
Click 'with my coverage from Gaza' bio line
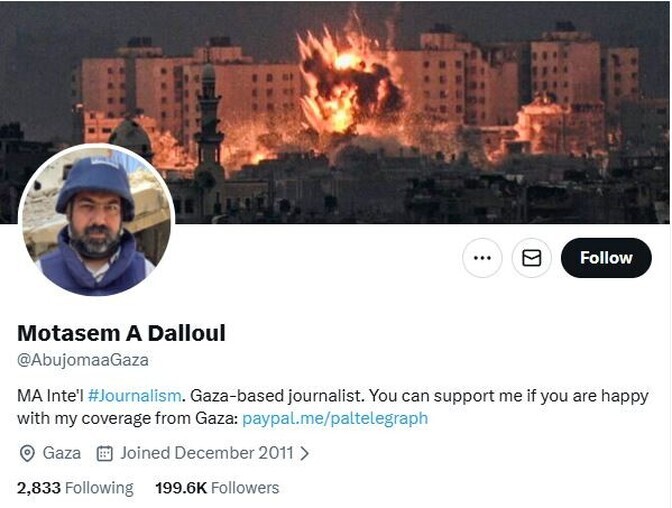point(127,418)
